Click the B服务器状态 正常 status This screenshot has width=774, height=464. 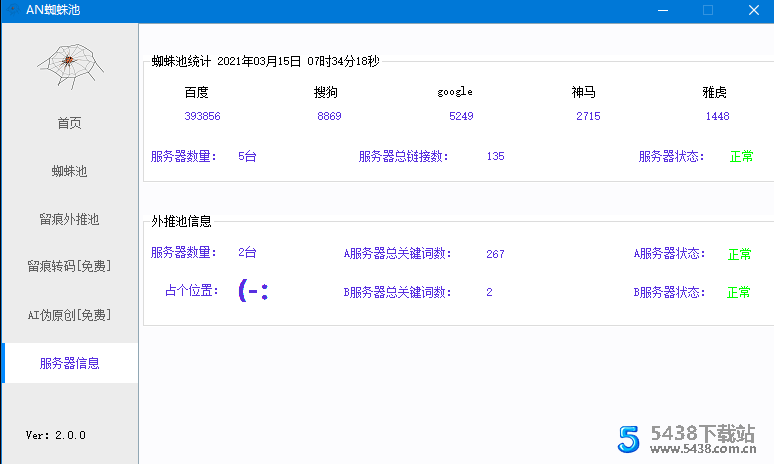tap(739, 292)
